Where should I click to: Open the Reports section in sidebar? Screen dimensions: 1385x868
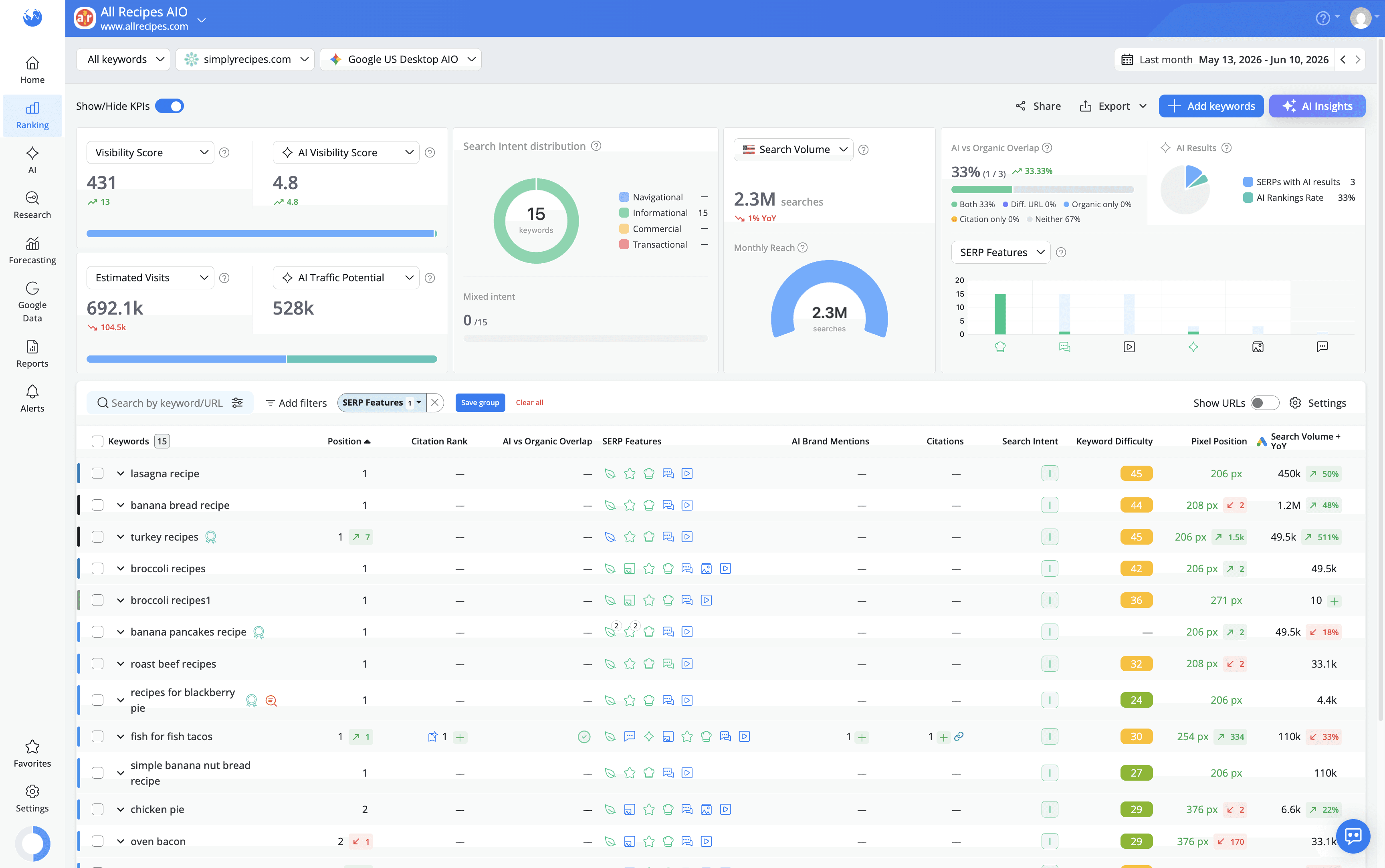pyautogui.click(x=32, y=353)
